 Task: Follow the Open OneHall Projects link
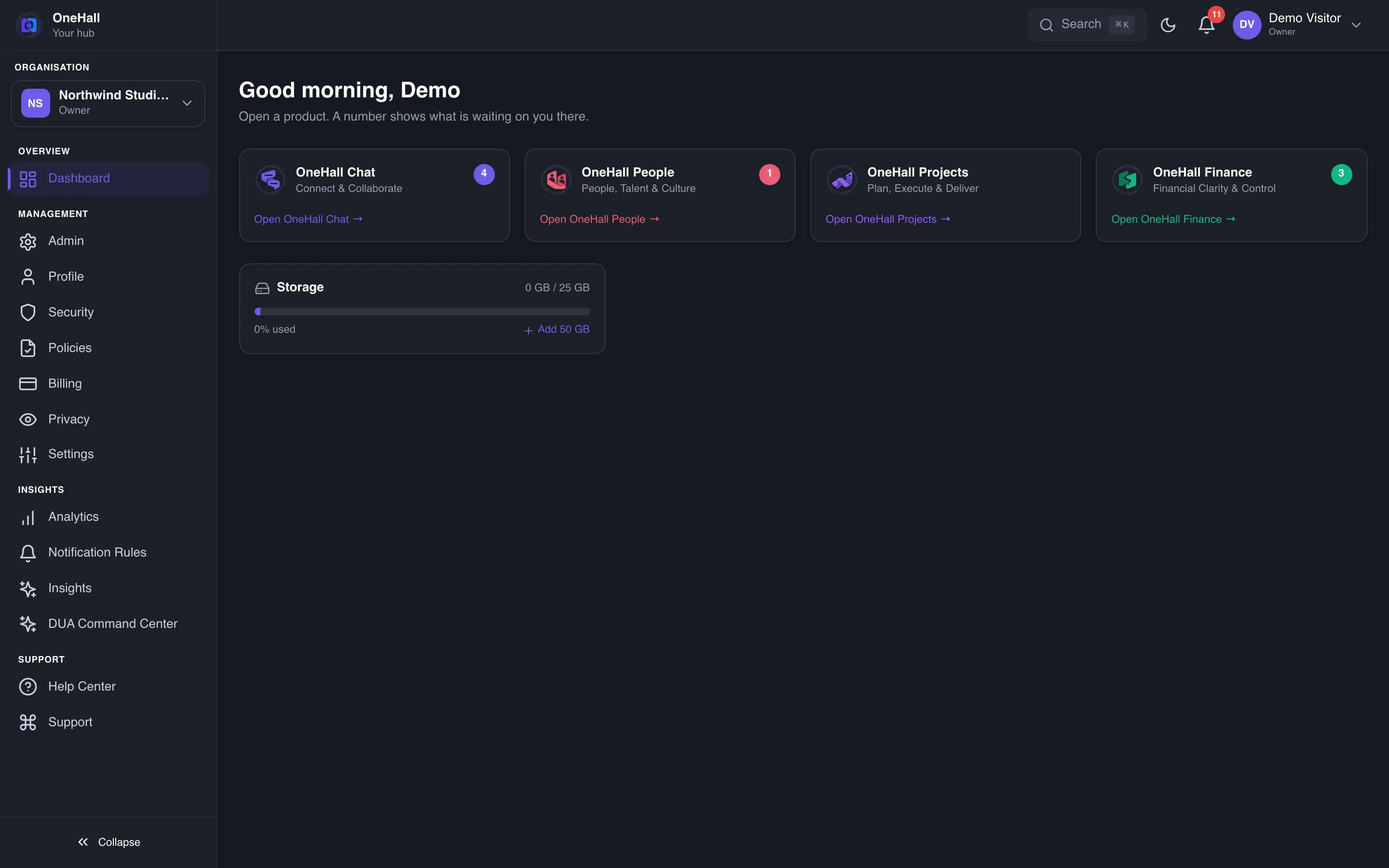(888, 219)
